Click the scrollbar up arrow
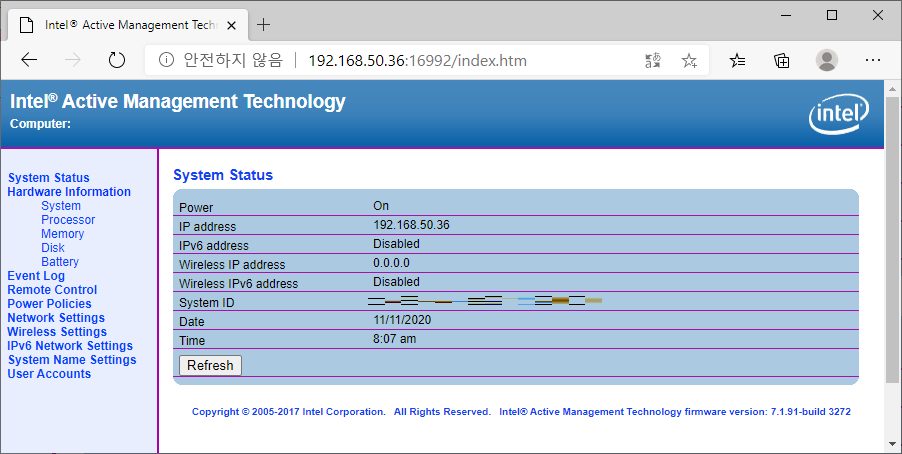 892,89
